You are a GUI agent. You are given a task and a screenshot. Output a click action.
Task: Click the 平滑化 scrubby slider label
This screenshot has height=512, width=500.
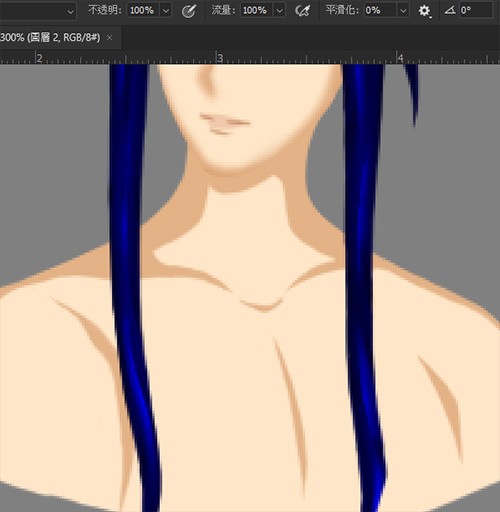343,10
